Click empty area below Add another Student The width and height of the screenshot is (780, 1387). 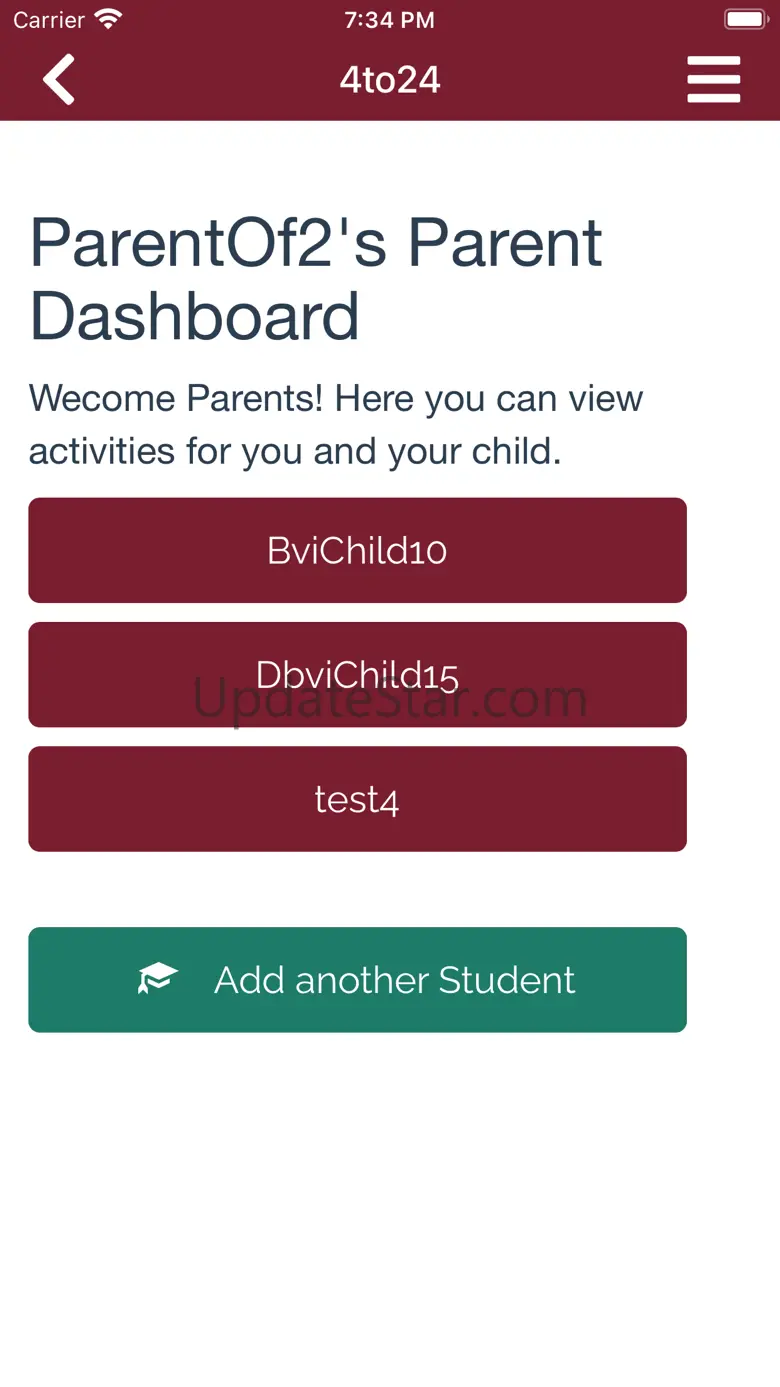[390, 1200]
